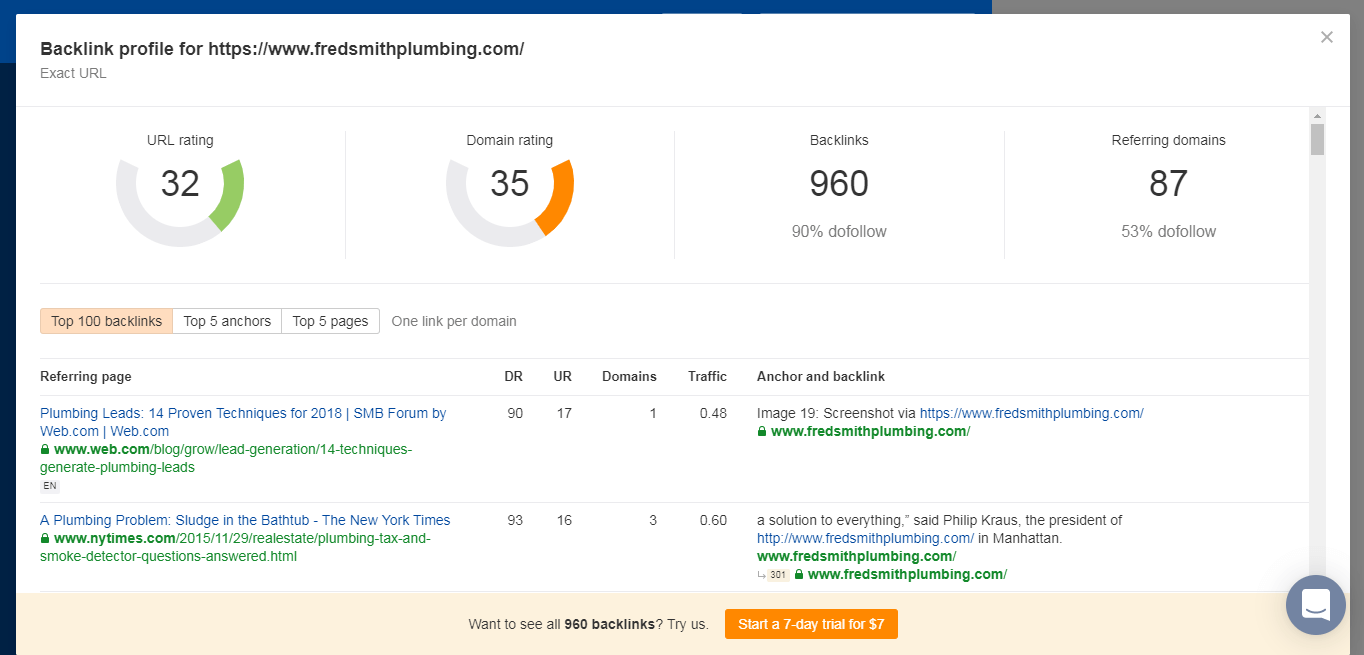Click the 301 redirect badge

coord(778,575)
